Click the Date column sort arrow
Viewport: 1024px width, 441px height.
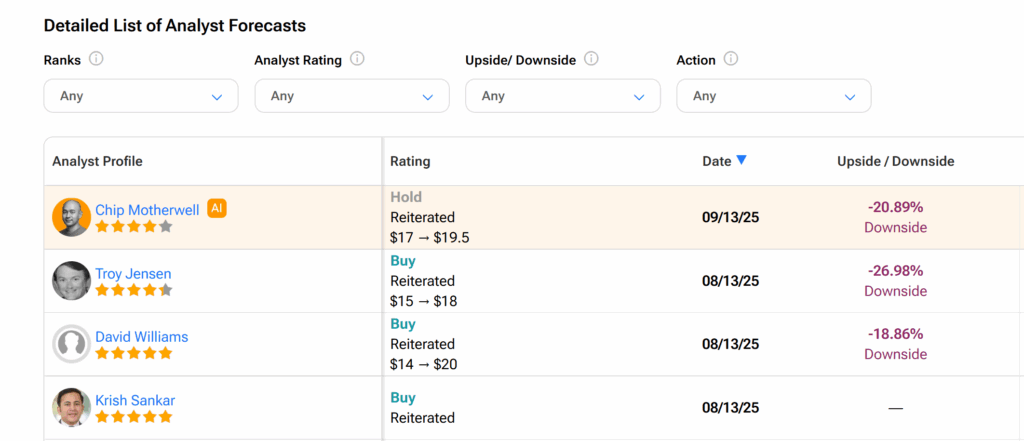point(741,160)
